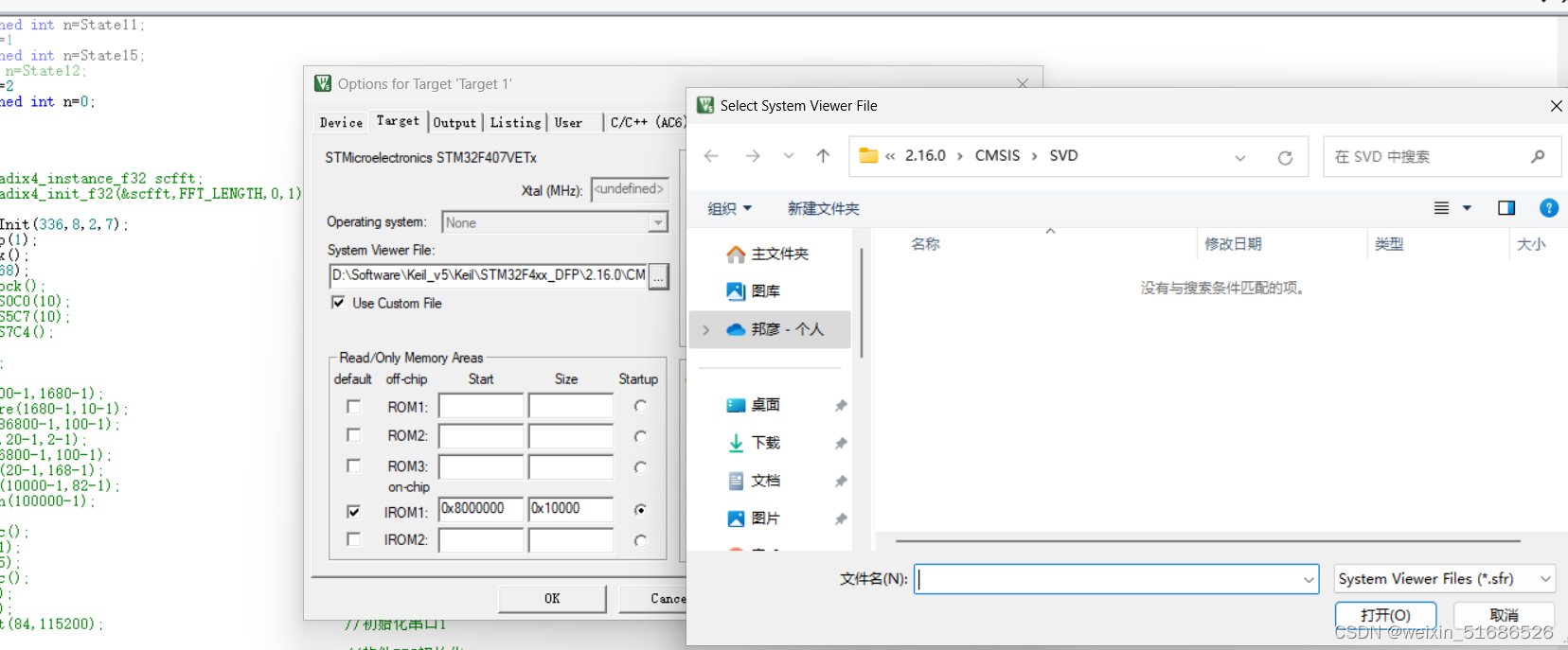
Task: Select 图库 gallery in sidebar
Action: point(754,291)
